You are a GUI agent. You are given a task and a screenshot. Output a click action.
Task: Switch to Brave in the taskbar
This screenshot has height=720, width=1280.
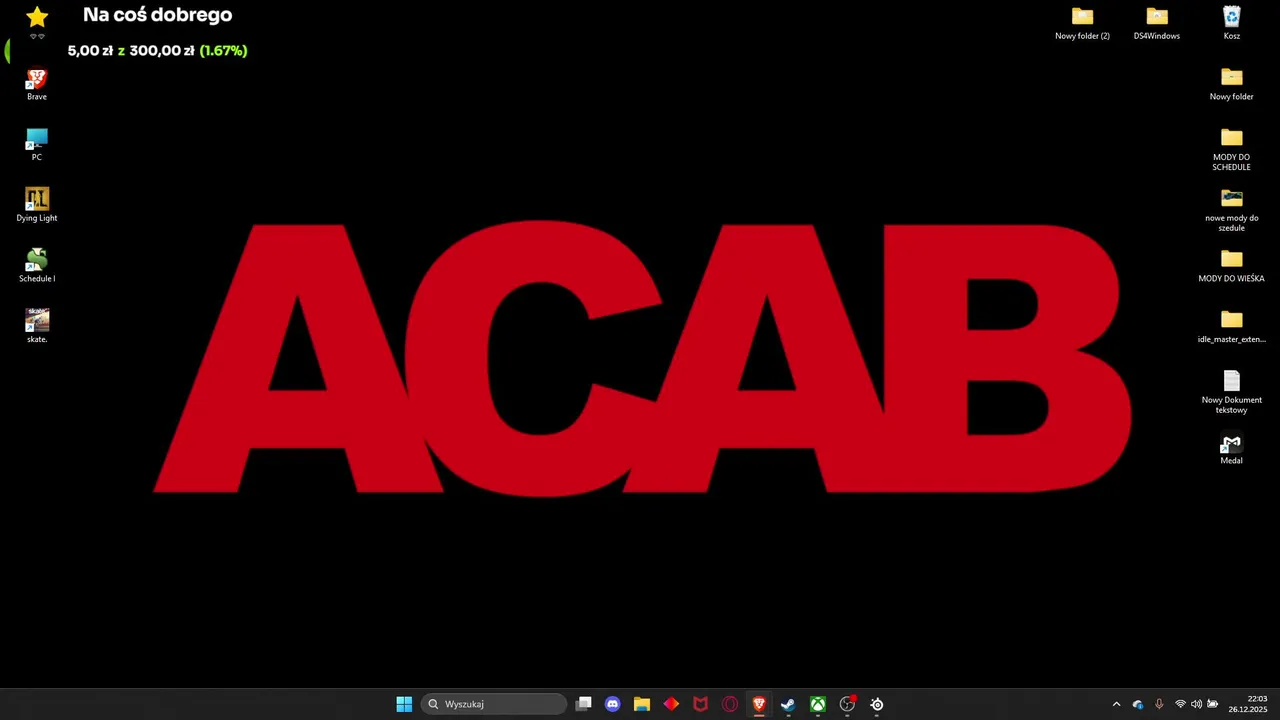coord(759,704)
